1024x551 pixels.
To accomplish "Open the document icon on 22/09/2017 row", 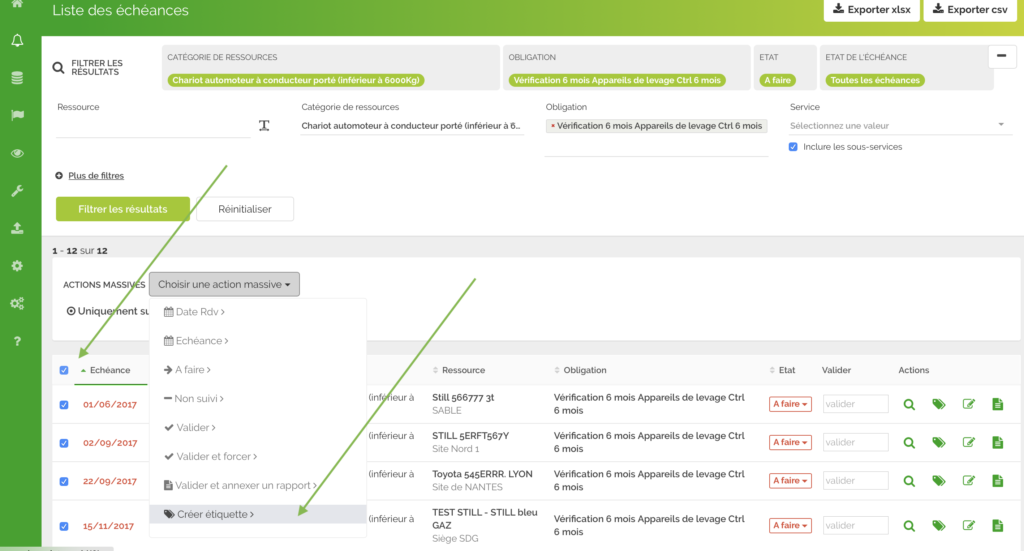I will coord(997,481).
